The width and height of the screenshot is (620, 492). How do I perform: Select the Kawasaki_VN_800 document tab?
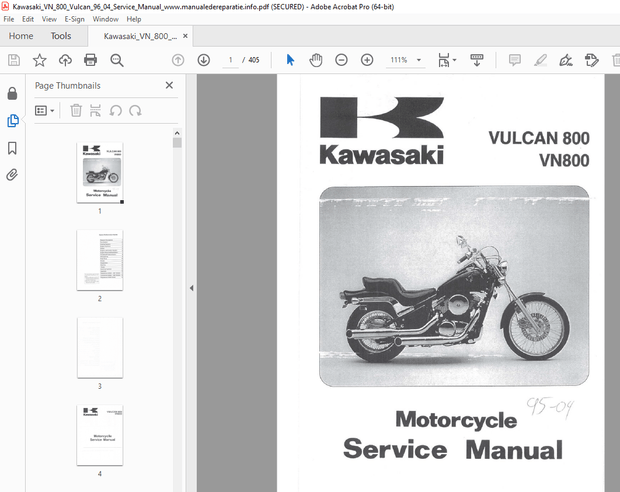point(140,36)
